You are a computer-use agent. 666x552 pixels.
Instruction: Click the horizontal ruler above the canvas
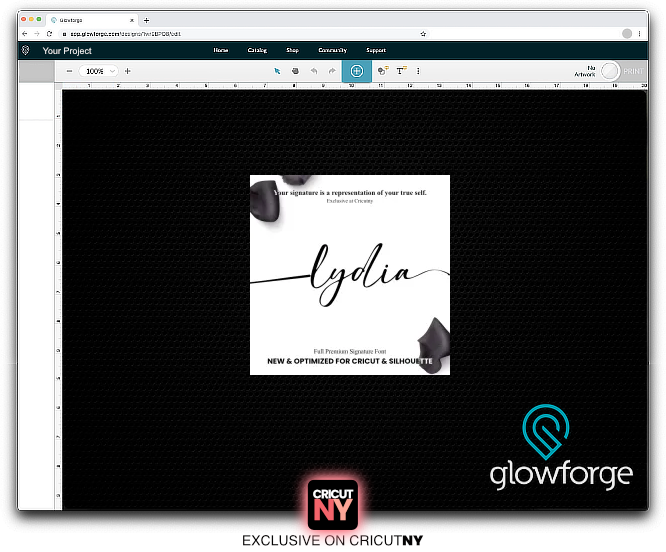point(355,86)
